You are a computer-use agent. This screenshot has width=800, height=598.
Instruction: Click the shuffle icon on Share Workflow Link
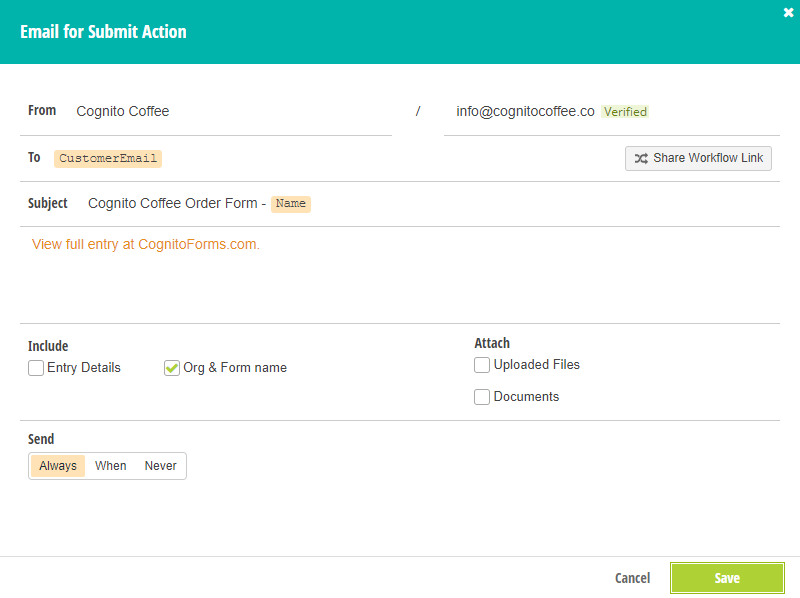click(x=641, y=158)
